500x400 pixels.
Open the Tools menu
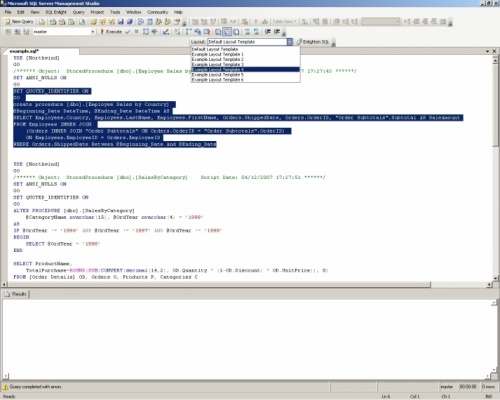click(115, 12)
